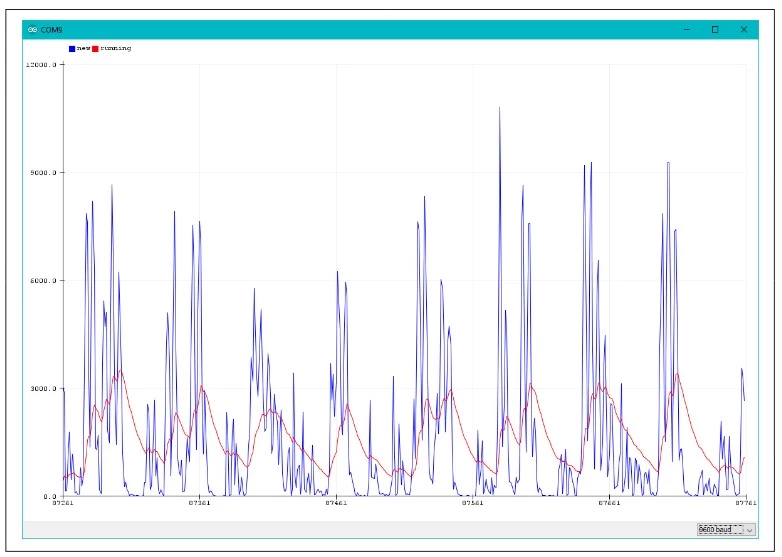Click the 87461 x-axis tick label
The height and width of the screenshot is (557, 782).
click(x=336, y=503)
